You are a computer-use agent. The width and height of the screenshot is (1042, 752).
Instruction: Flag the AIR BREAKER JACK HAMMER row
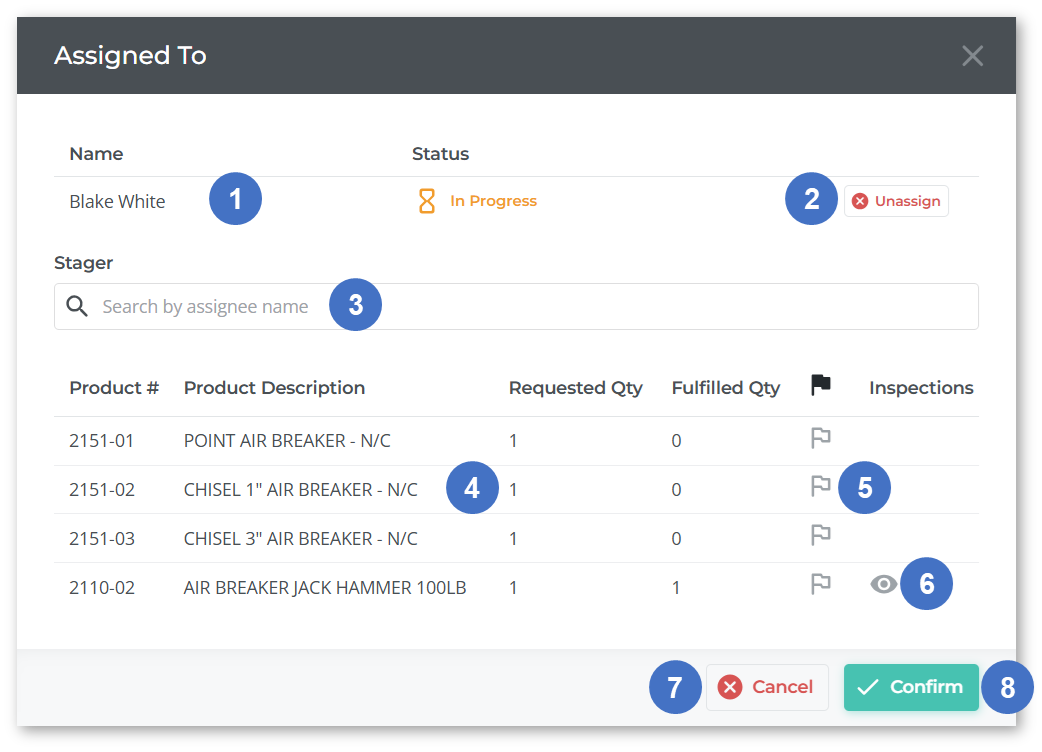point(820,585)
